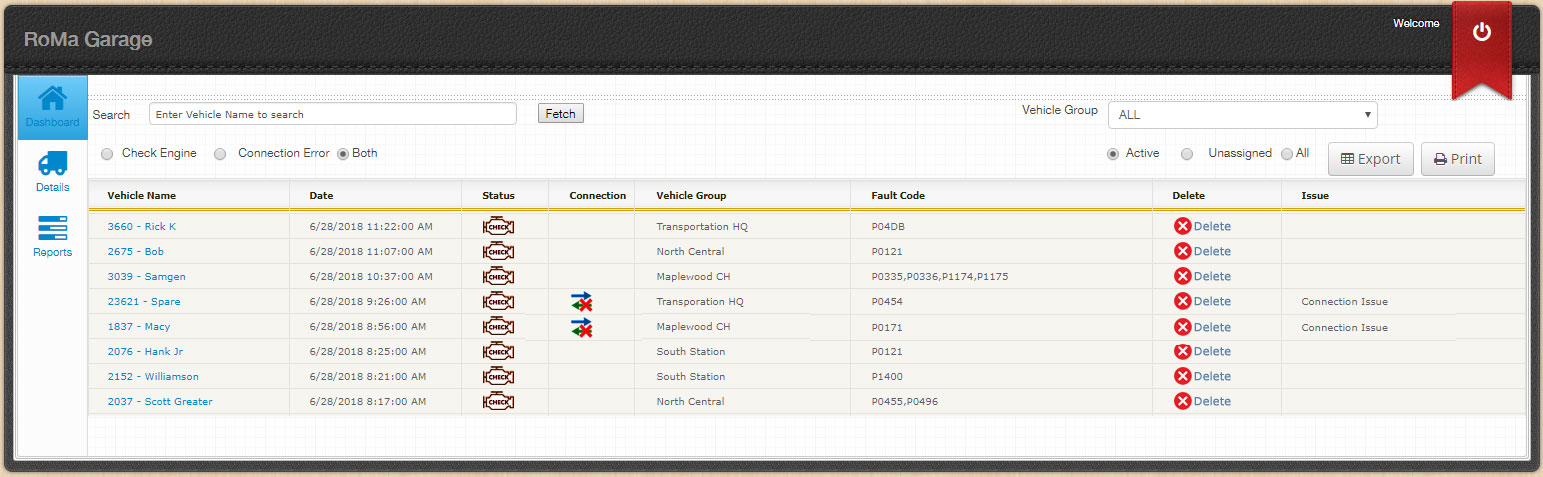Click red delete X icon for Rick K
Viewport: 1543px width, 477px height.
(x=1182, y=226)
